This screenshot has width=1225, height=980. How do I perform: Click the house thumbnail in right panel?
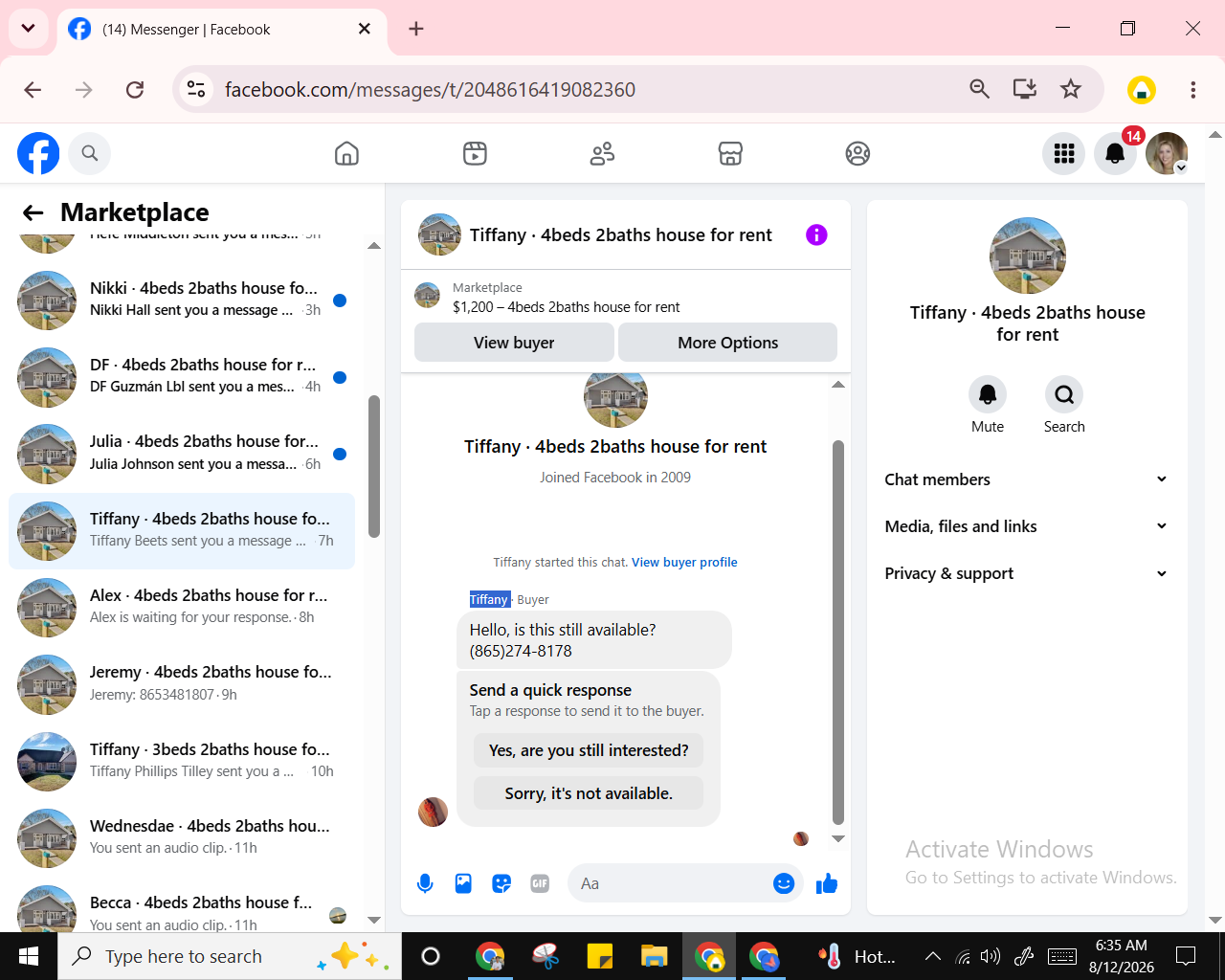[x=1028, y=256]
